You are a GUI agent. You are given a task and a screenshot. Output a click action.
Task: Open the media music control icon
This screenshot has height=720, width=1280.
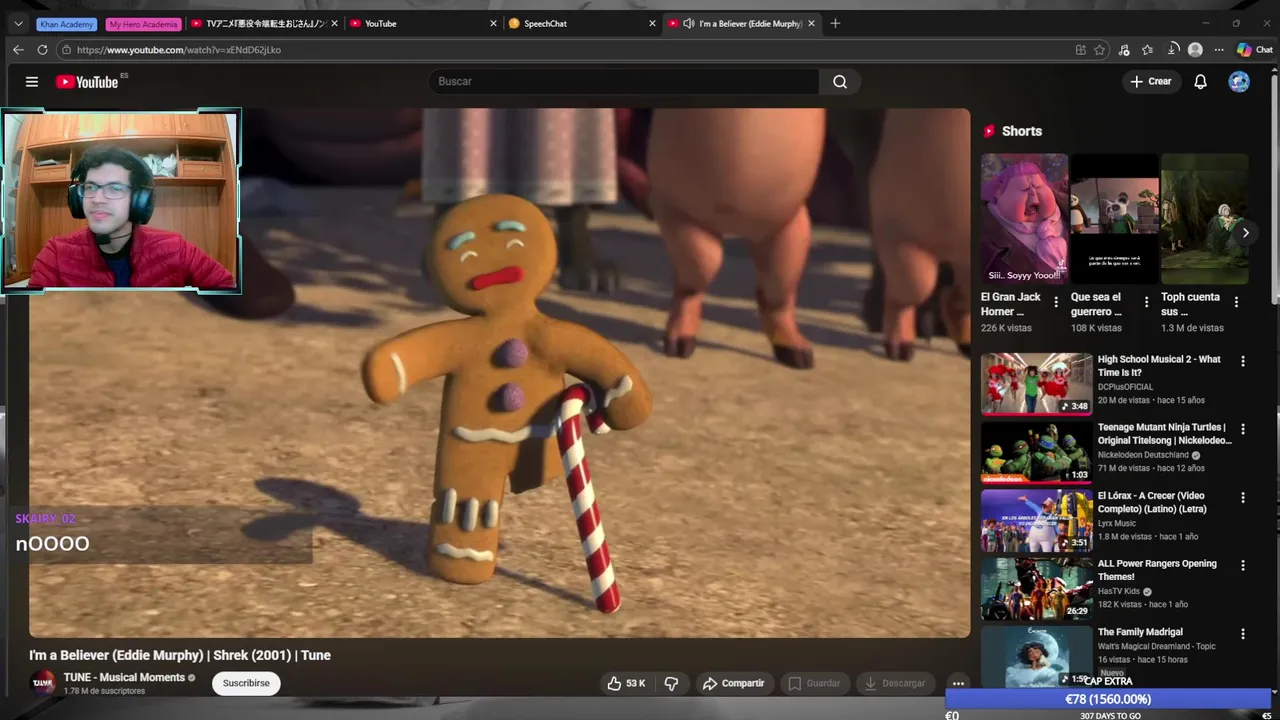tap(1124, 50)
